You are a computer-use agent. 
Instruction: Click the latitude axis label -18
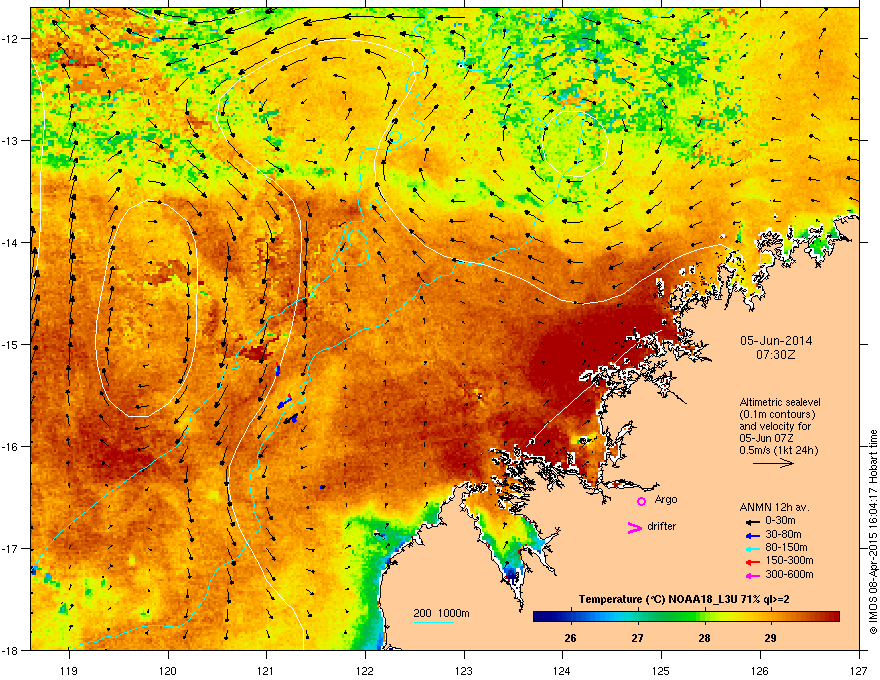point(11,650)
